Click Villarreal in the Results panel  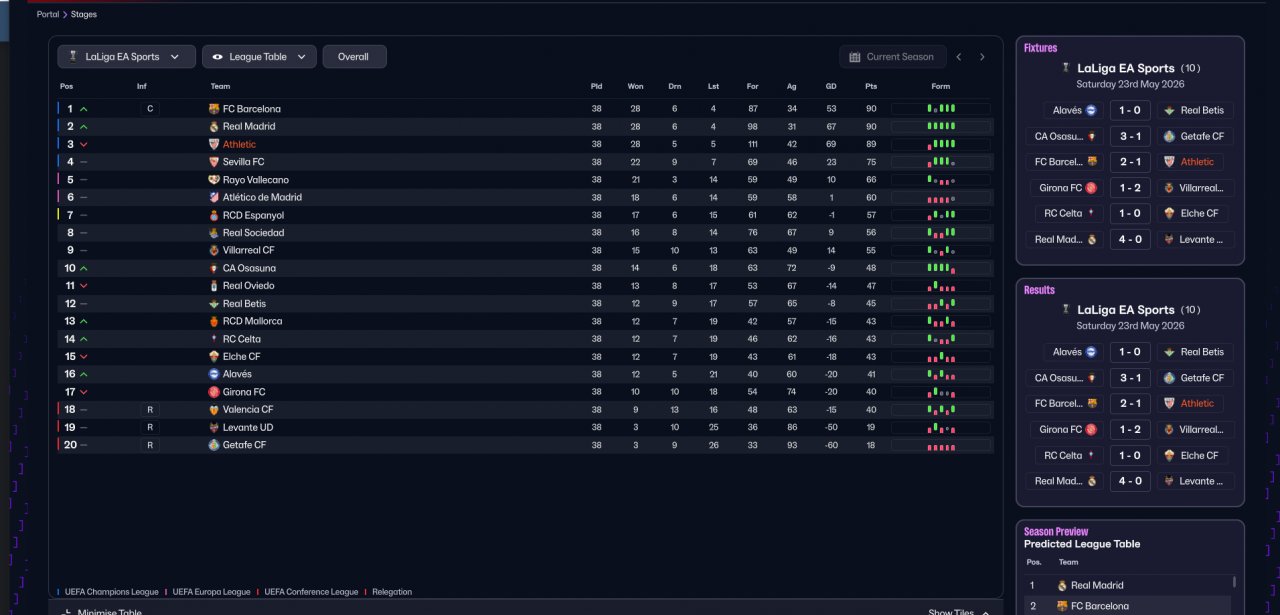pos(1196,429)
